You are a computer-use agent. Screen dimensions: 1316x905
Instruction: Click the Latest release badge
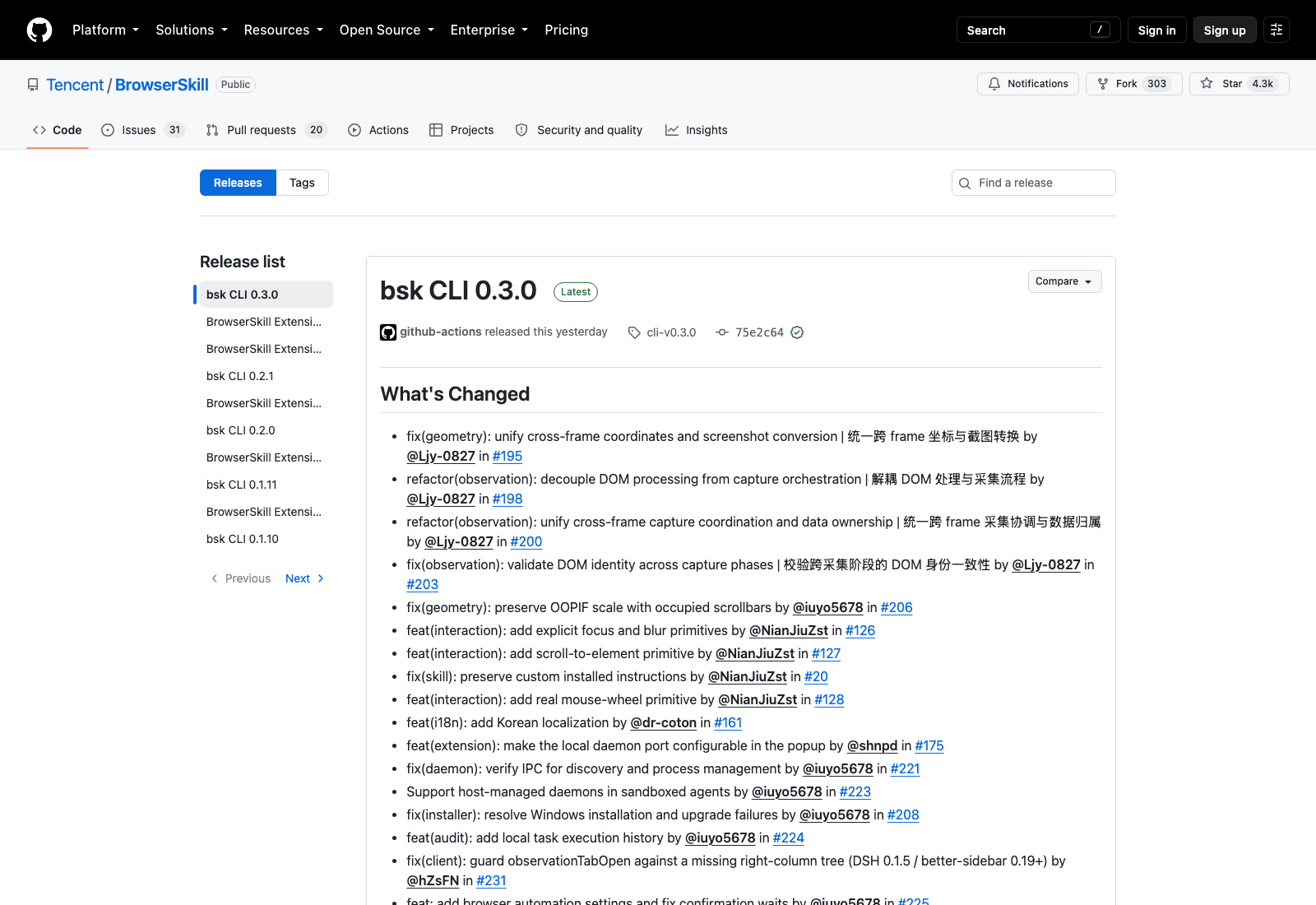576,292
